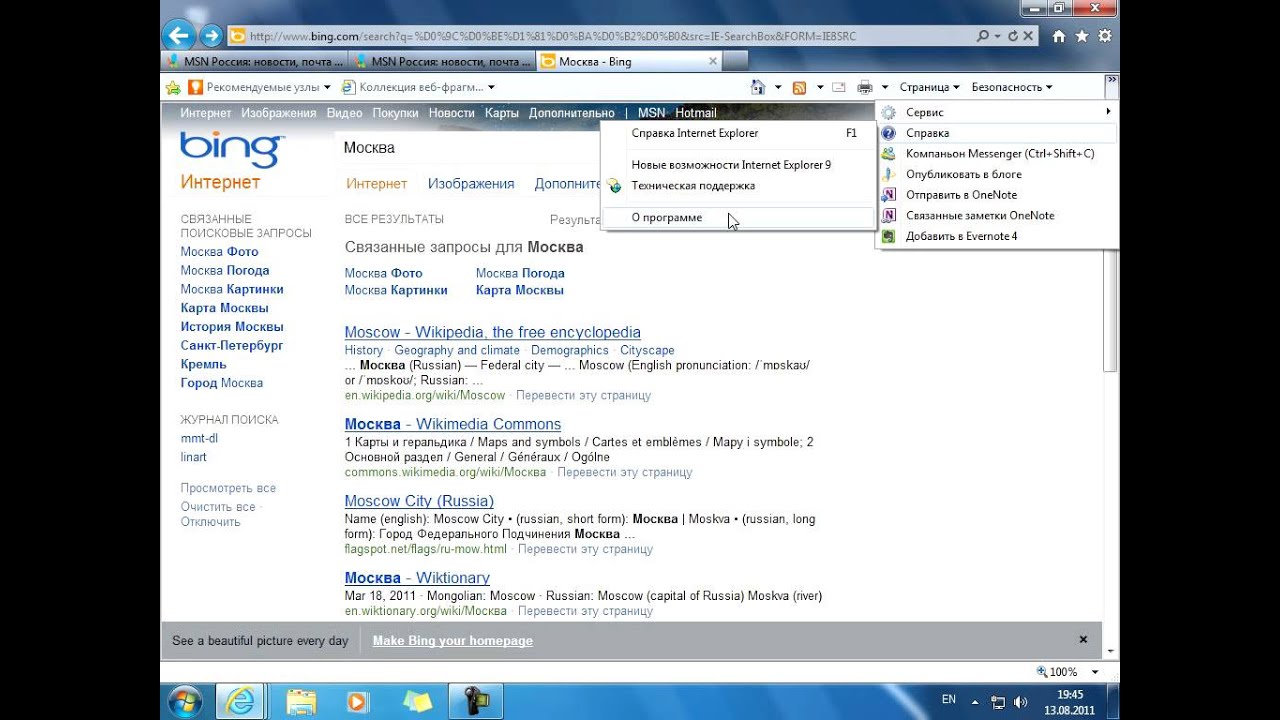Viewport: 1280px width, 720px height.
Task: Open Видео in Bing top bar
Action: 344,113
